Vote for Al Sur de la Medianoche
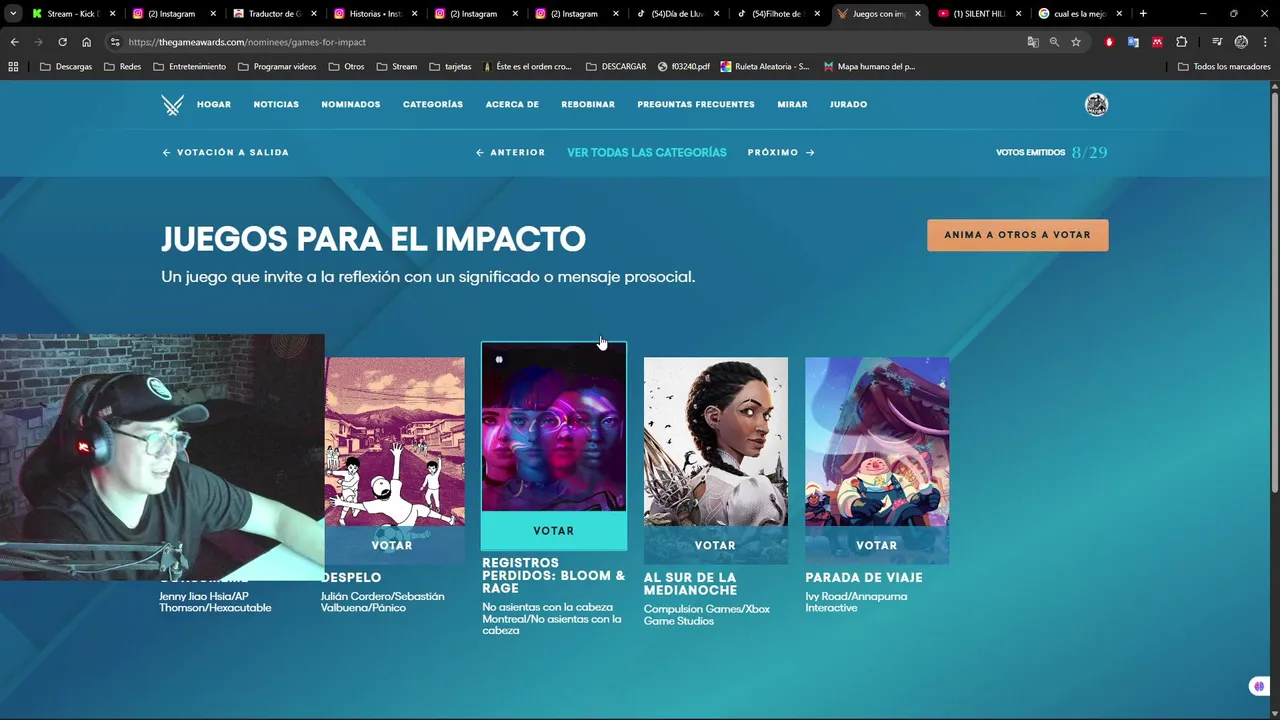This screenshot has width=1280, height=720. [x=715, y=546]
